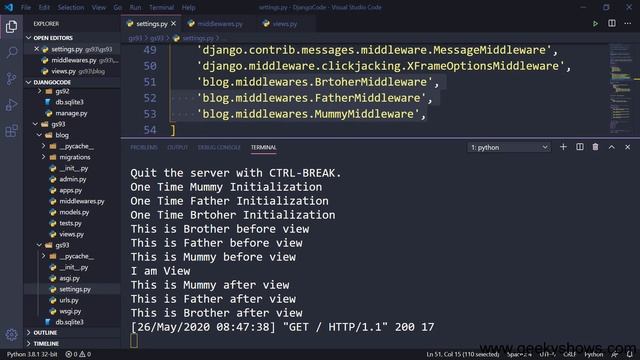Click the VS Code logo icon

pyautogui.click(x=9, y=7)
